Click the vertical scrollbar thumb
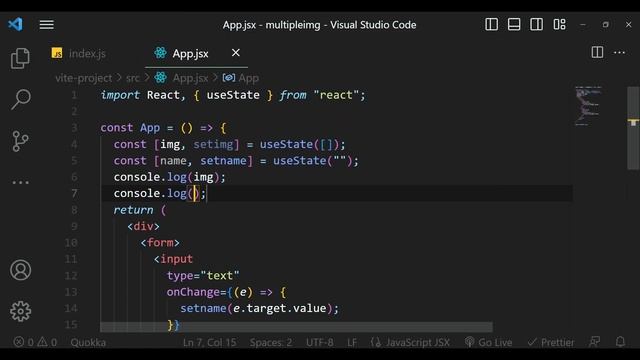 [x=633, y=128]
